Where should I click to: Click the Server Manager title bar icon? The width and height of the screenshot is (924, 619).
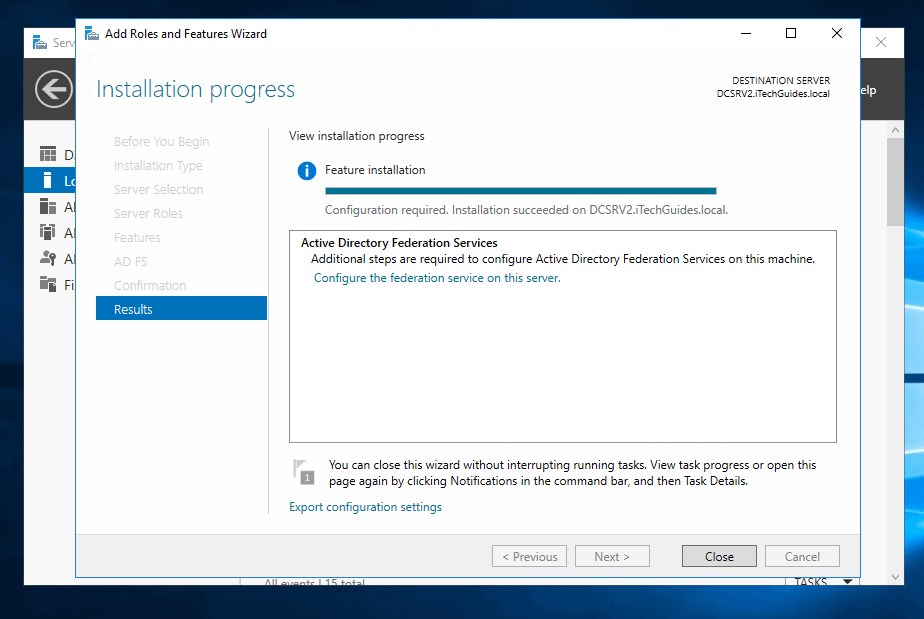click(39, 42)
